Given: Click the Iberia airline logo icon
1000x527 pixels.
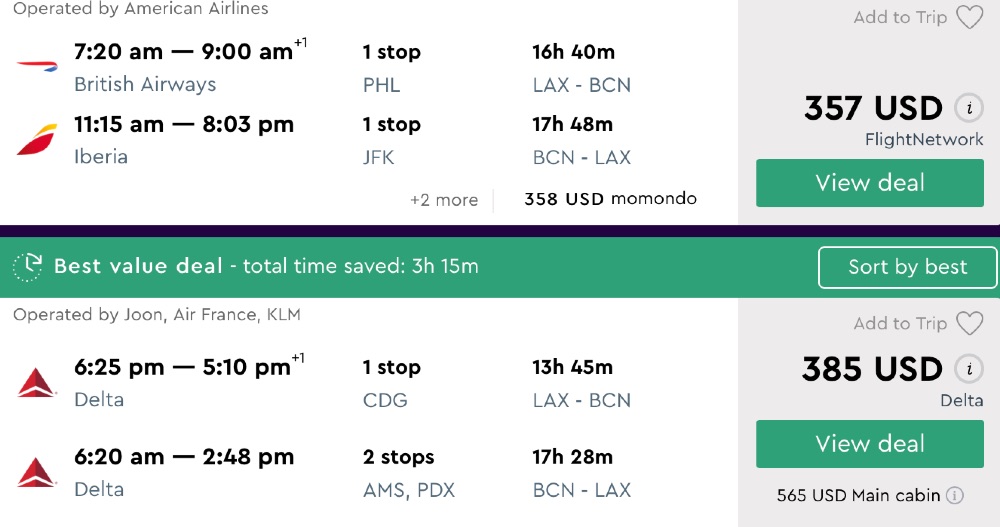Looking at the screenshot, I should coord(37,139).
